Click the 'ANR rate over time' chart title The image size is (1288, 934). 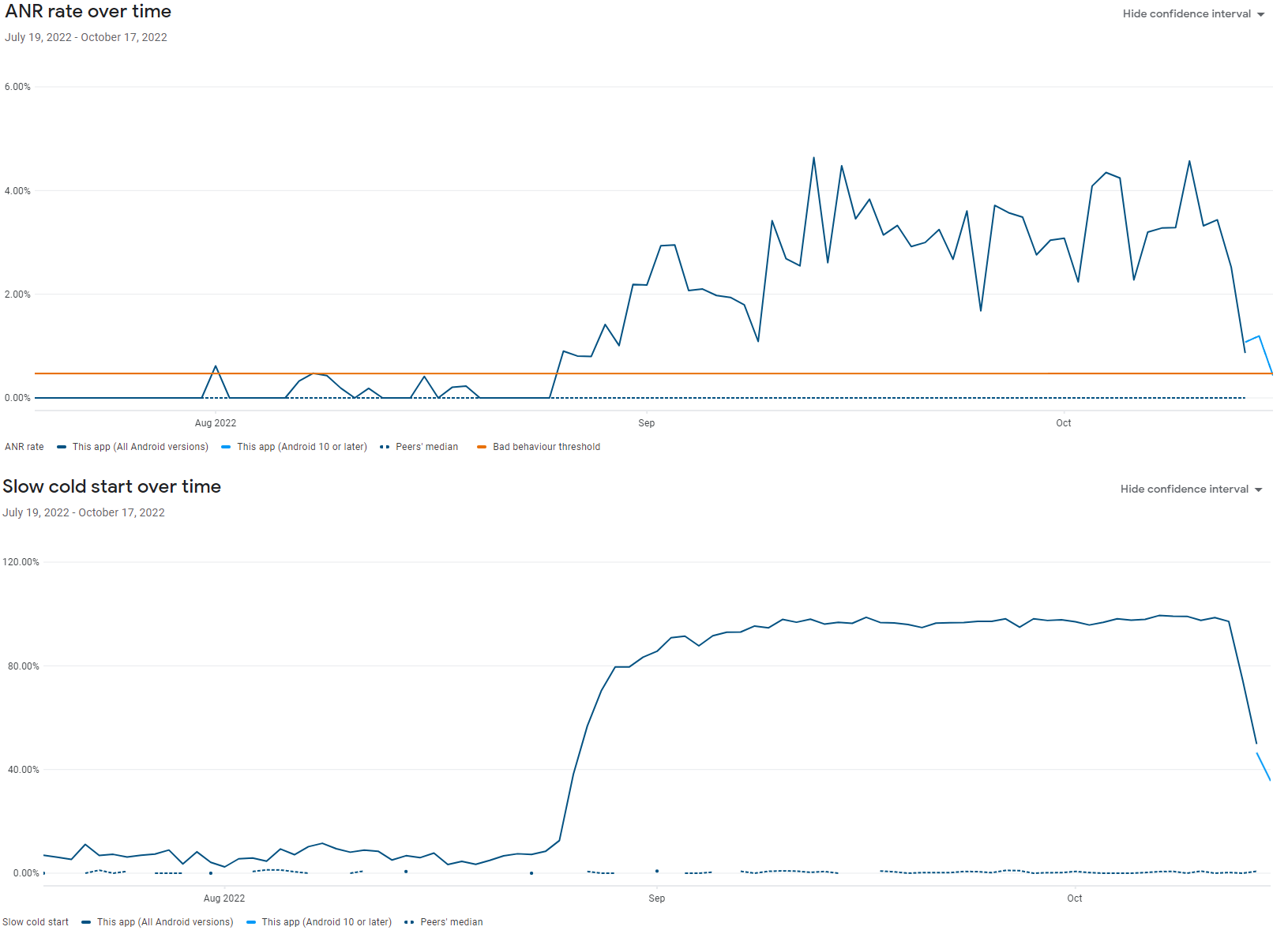pos(88,11)
